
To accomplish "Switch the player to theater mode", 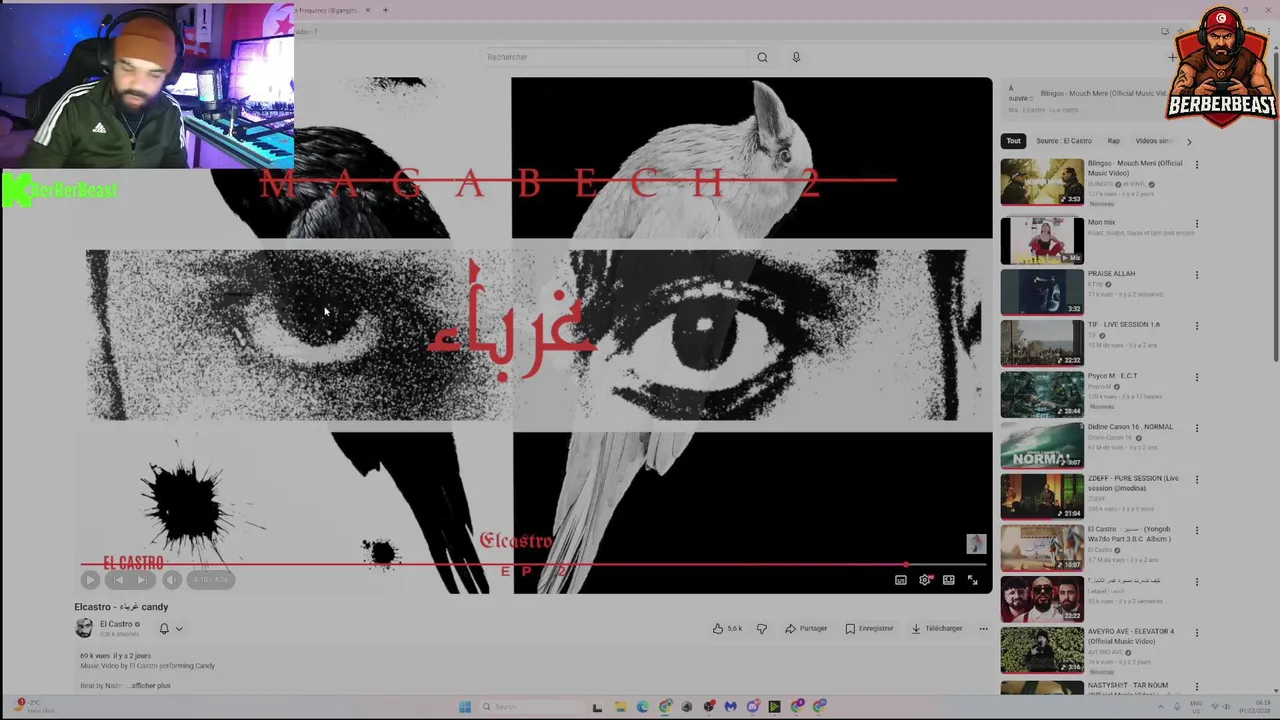I will 948,580.
